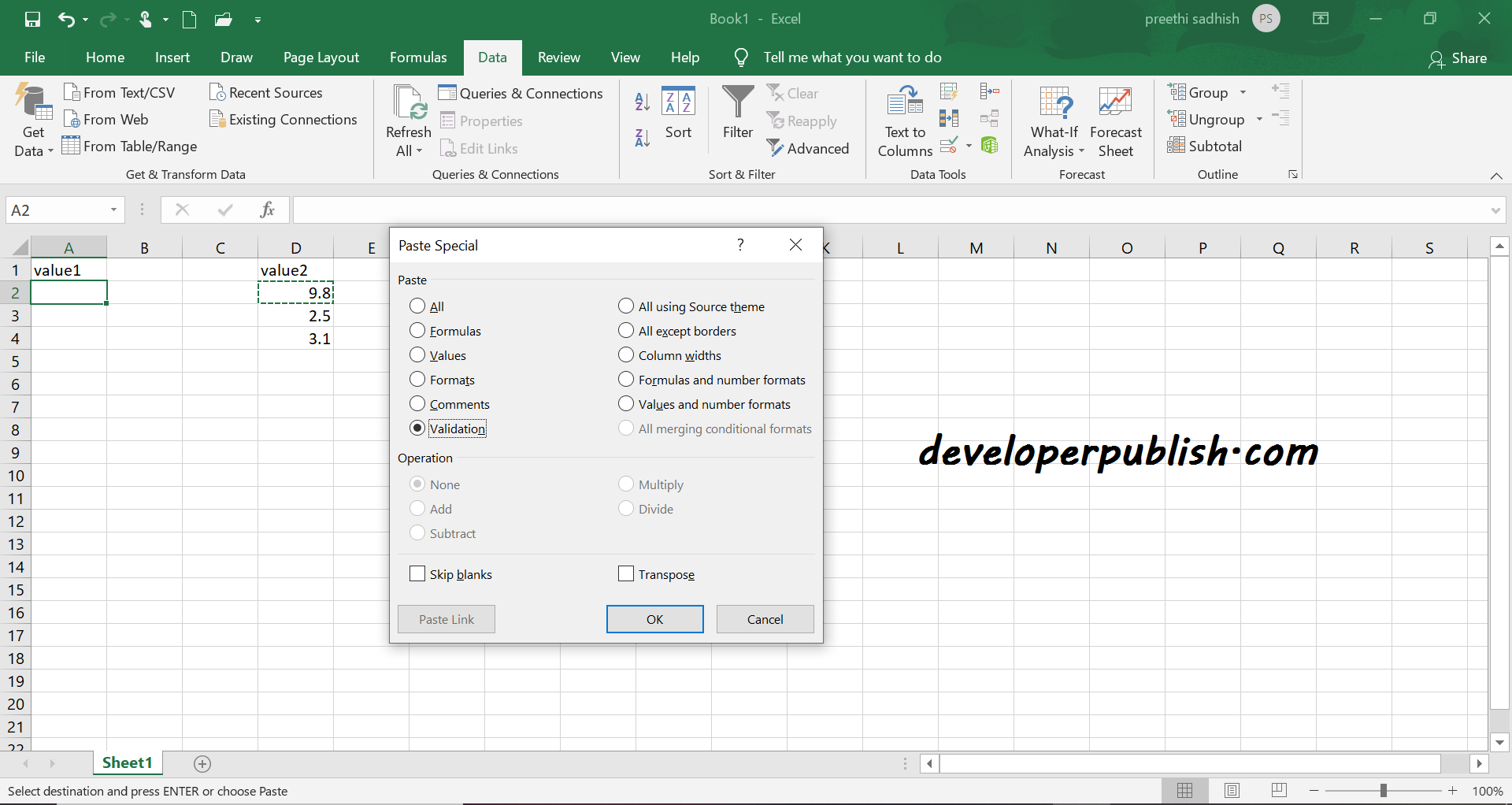The height and width of the screenshot is (805, 1512).
Task: Click the Subtotal icon in Outline
Action: pos(1176,146)
